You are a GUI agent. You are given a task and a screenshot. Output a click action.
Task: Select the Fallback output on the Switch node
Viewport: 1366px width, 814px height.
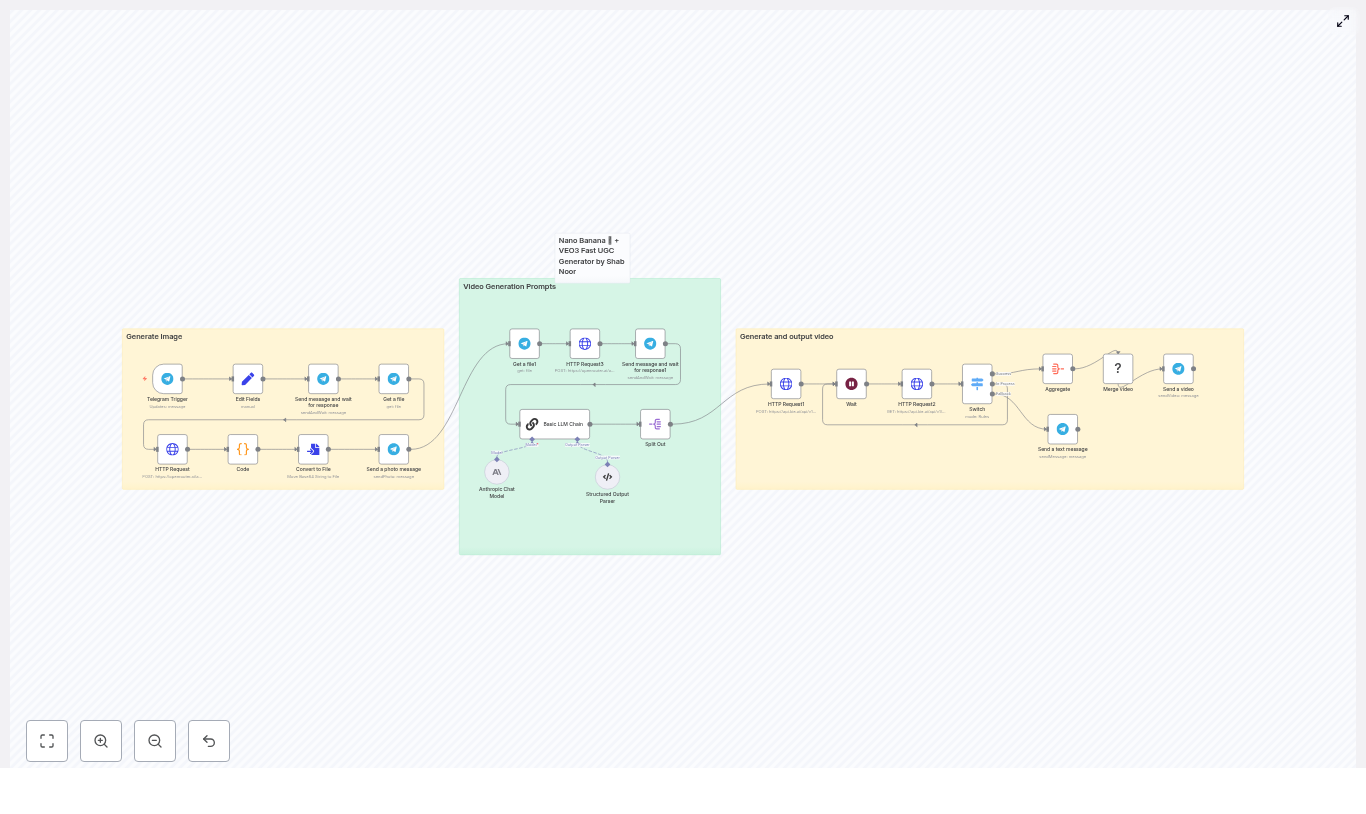pyautogui.click(x=992, y=394)
